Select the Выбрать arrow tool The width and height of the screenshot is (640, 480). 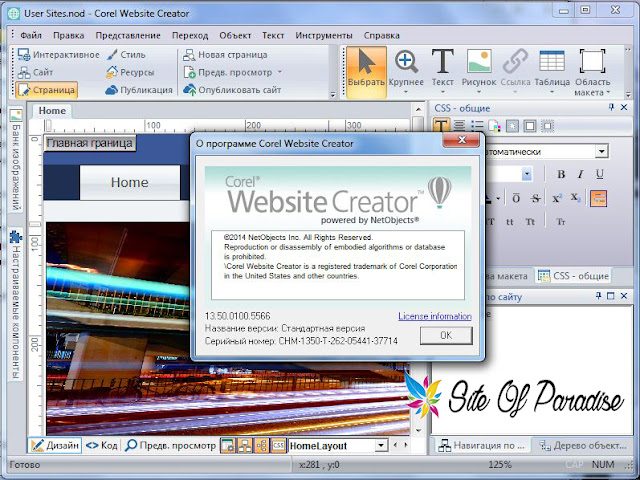pos(366,72)
